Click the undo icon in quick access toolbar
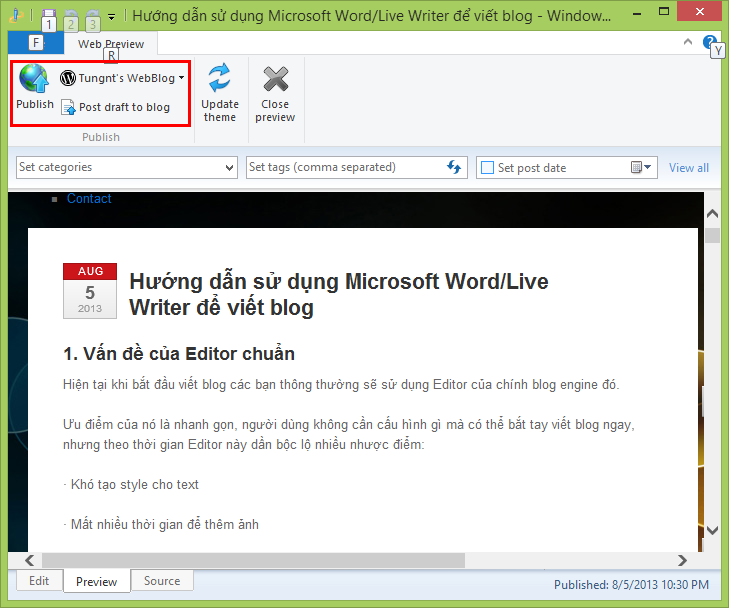The width and height of the screenshot is (729, 608). click(70, 16)
